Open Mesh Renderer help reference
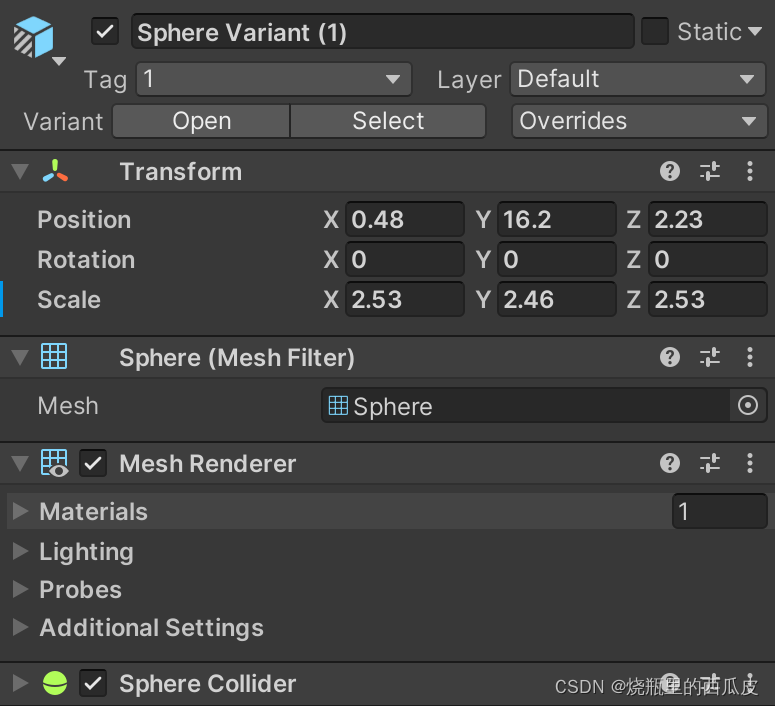775x706 pixels. [670, 464]
